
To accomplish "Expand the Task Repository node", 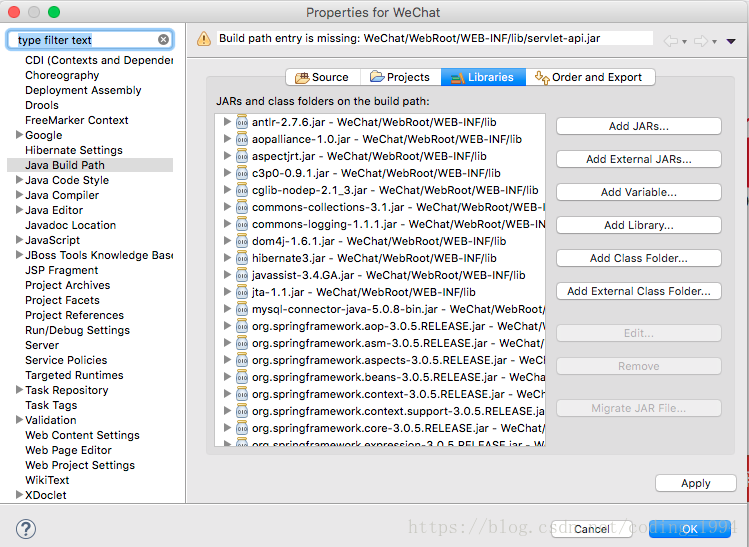I will pos(19,389).
